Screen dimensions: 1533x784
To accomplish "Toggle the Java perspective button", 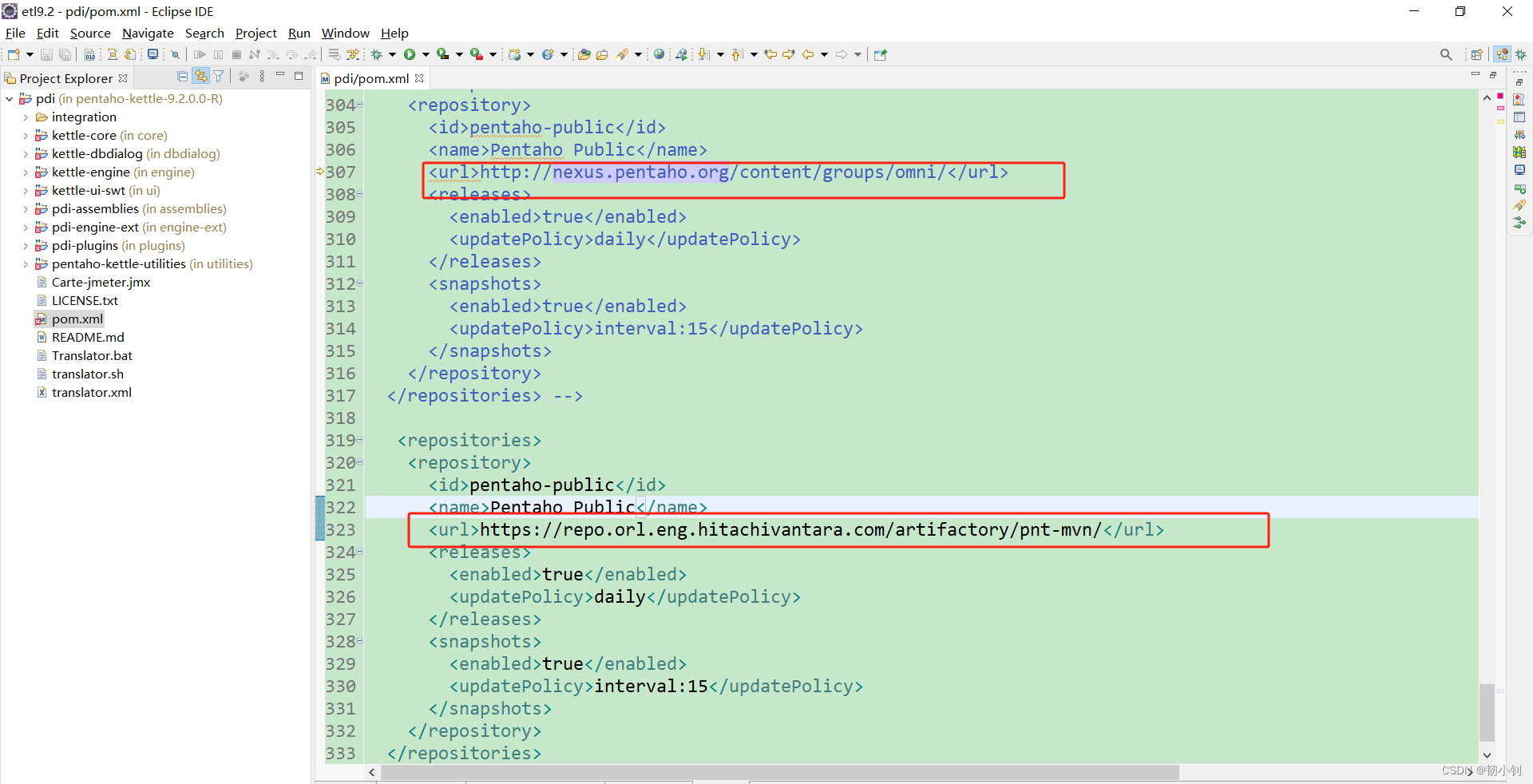I will point(1502,54).
